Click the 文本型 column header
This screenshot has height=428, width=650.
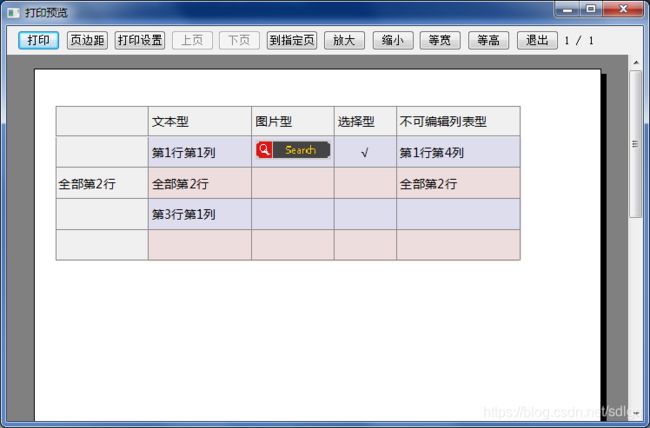[199, 121]
